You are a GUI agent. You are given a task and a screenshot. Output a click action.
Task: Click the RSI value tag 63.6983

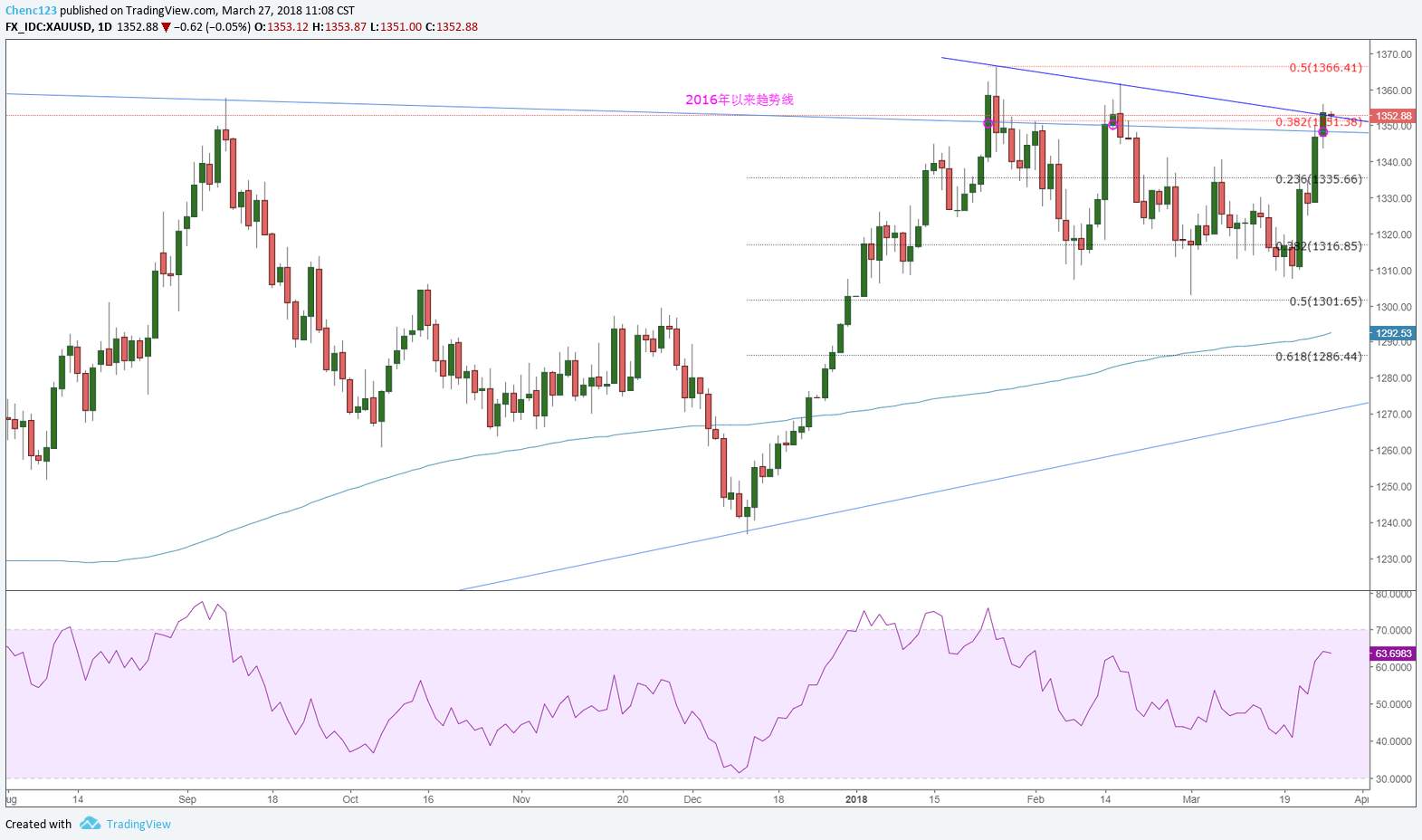tap(1394, 654)
